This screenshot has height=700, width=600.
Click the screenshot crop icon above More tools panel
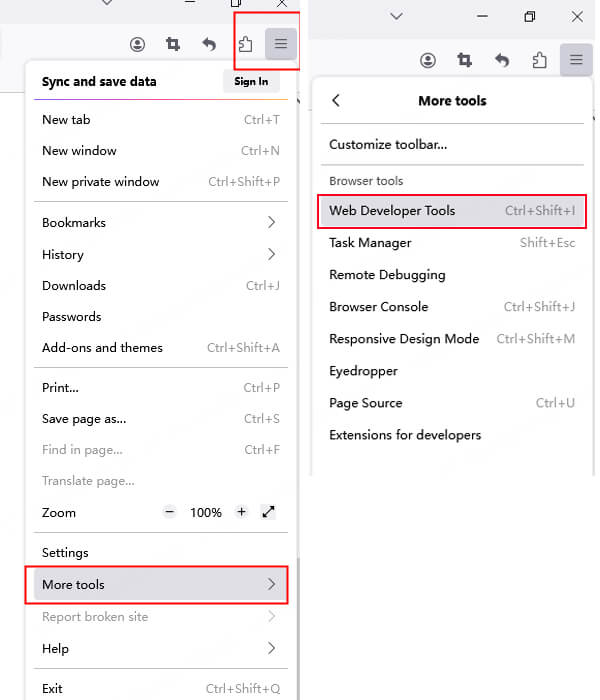[465, 60]
